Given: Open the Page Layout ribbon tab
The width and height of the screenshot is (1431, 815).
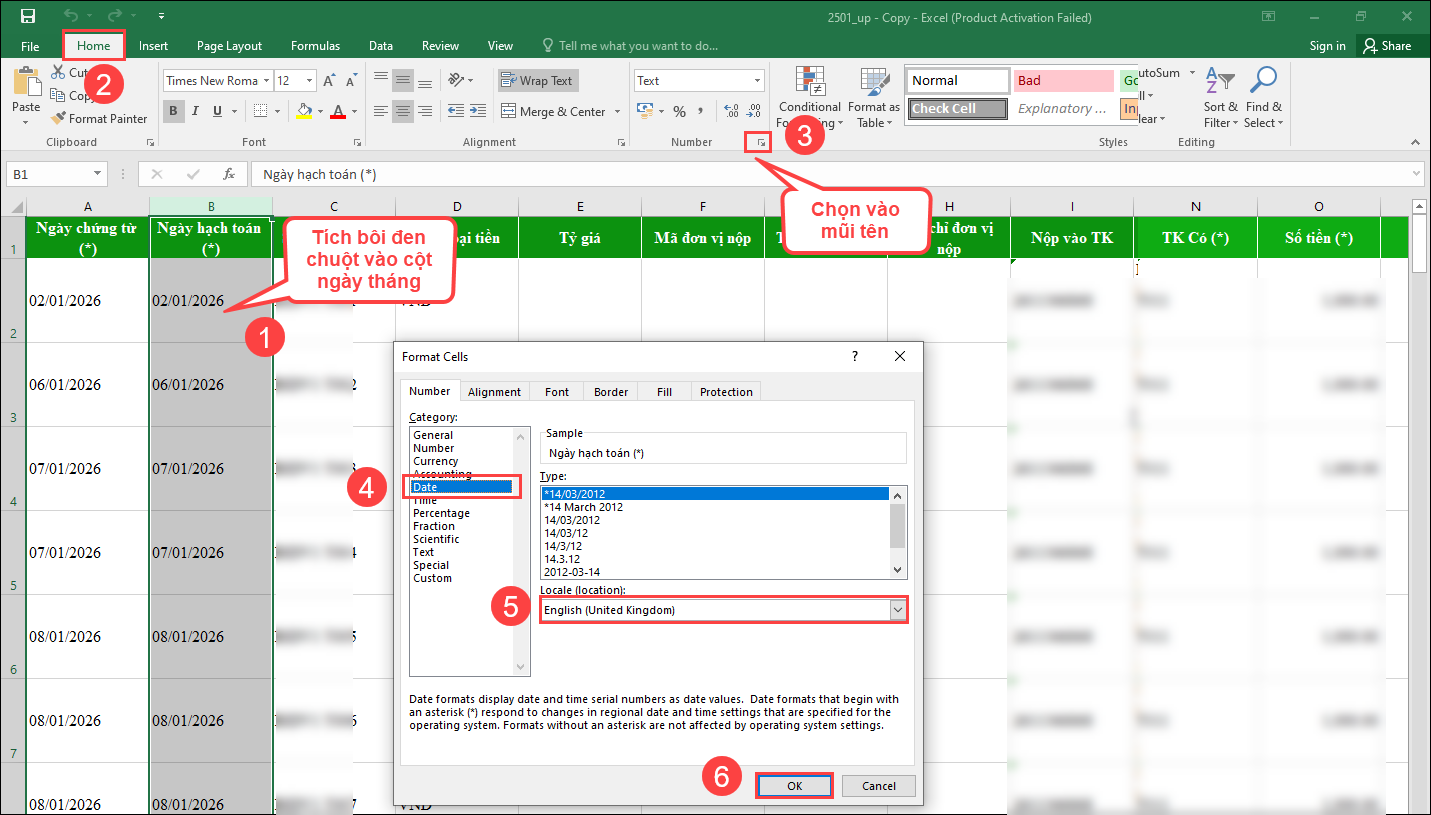Looking at the screenshot, I should [x=229, y=46].
